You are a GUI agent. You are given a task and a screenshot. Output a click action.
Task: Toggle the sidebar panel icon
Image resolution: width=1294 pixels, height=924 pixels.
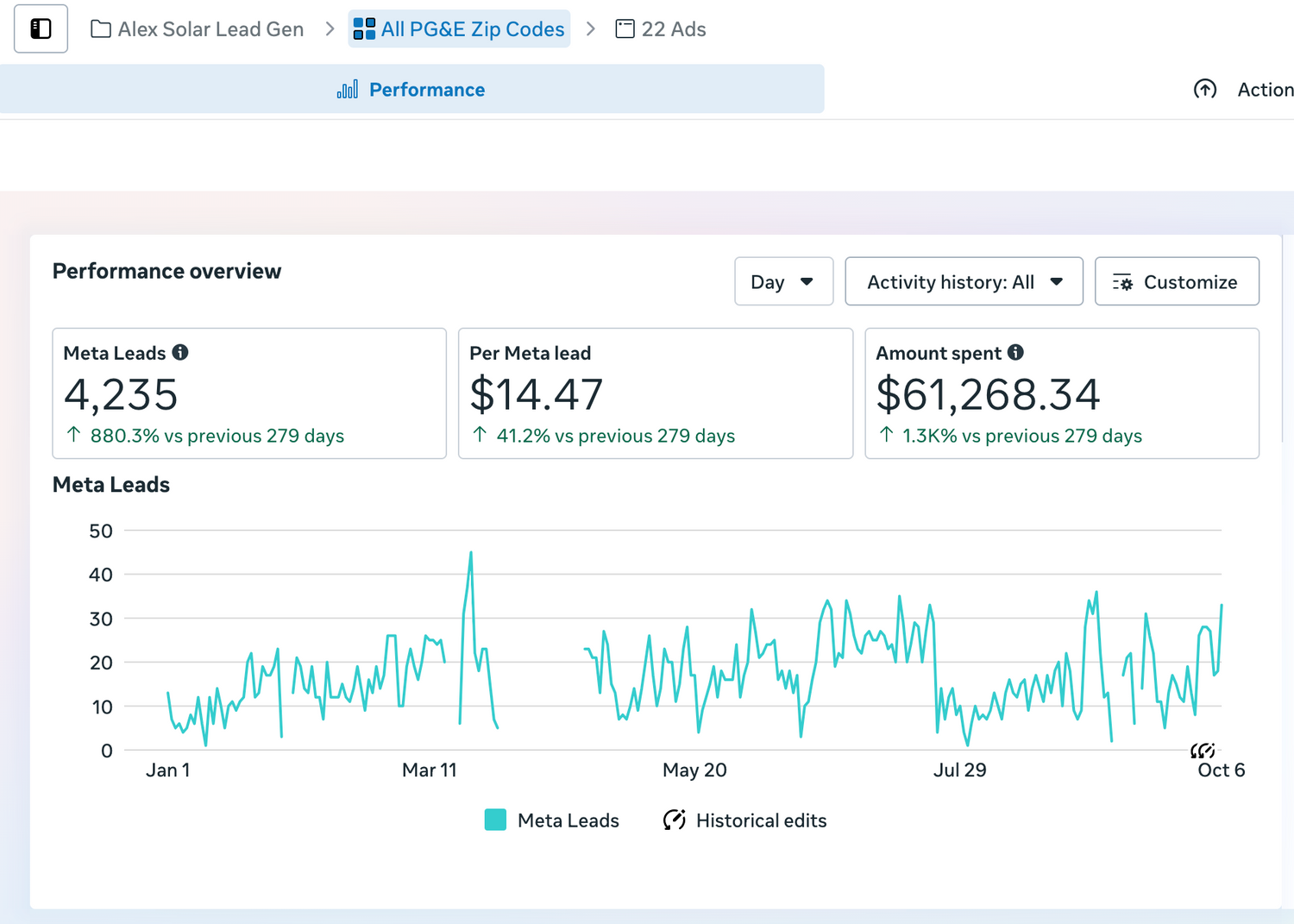click(x=41, y=29)
